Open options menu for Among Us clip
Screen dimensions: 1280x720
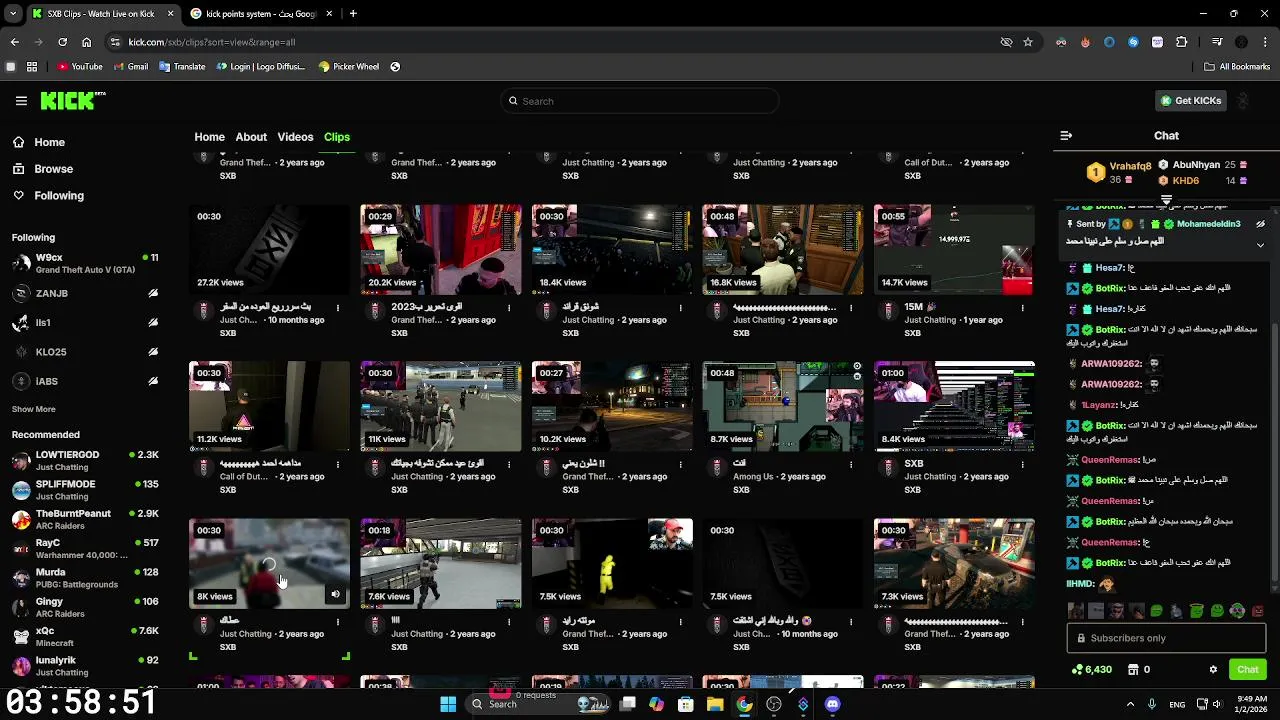(851, 465)
